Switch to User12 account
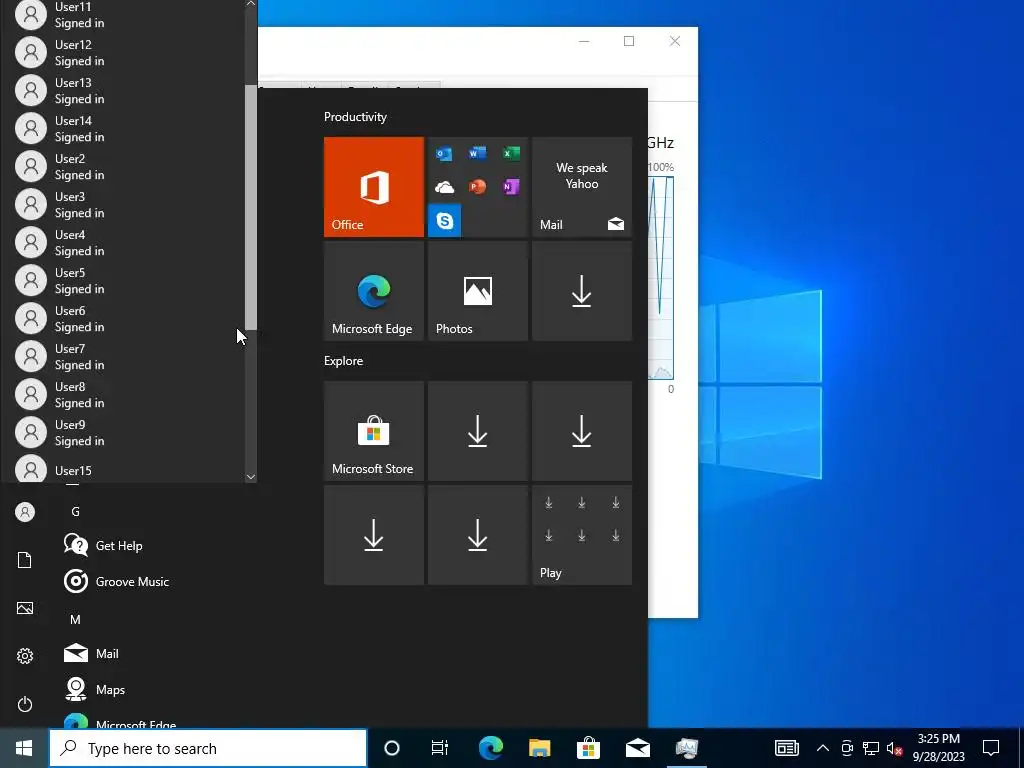1024x768 pixels. coord(123,53)
